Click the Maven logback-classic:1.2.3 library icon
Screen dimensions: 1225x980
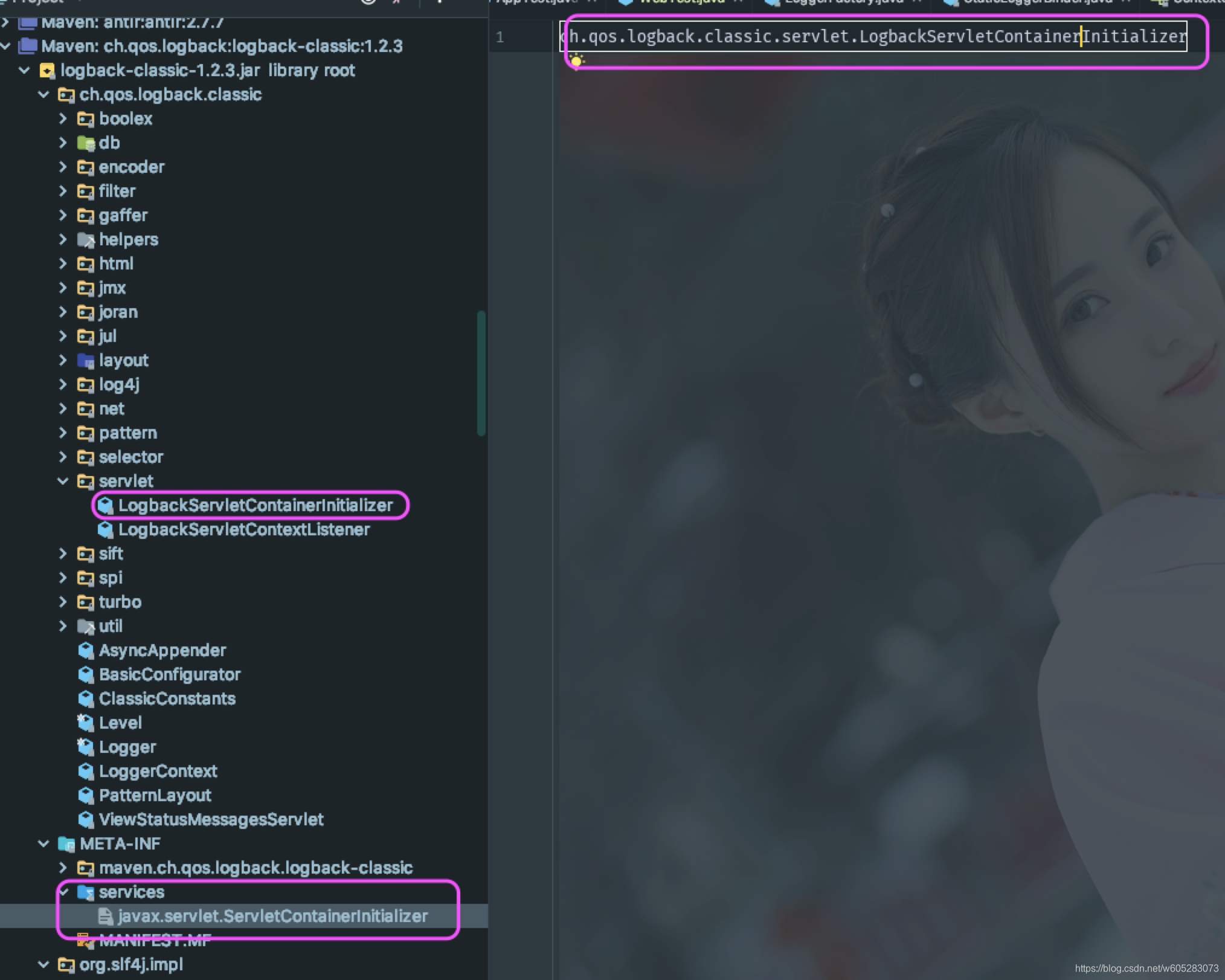point(28,47)
